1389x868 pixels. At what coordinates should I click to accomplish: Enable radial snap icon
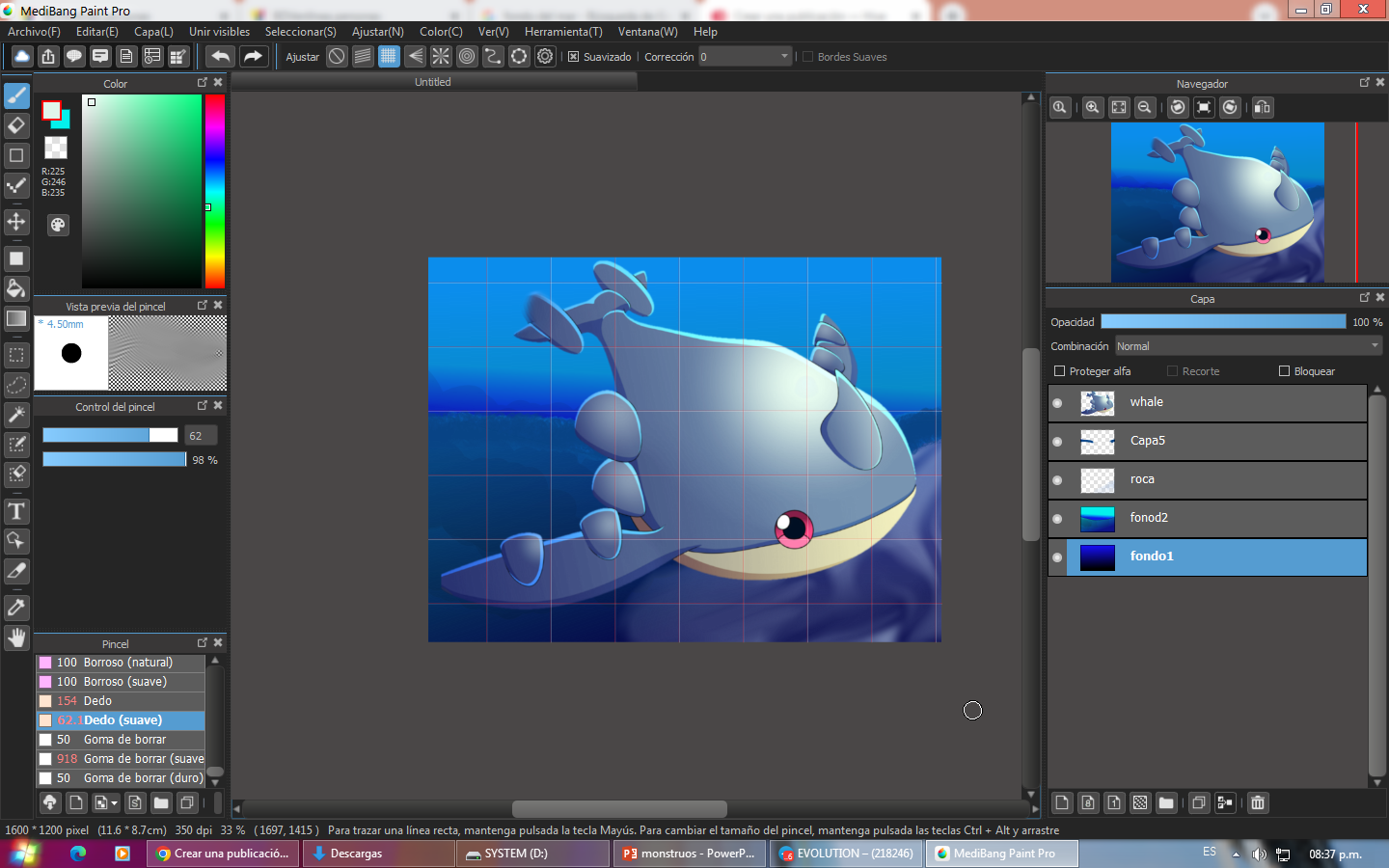click(441, 56)
